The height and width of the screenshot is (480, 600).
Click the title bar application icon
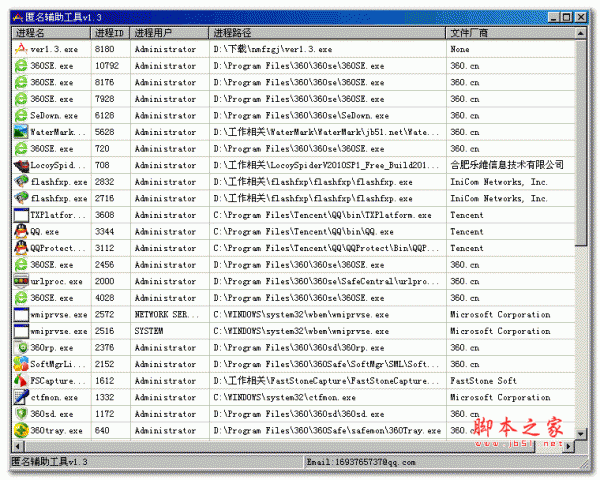18,17
